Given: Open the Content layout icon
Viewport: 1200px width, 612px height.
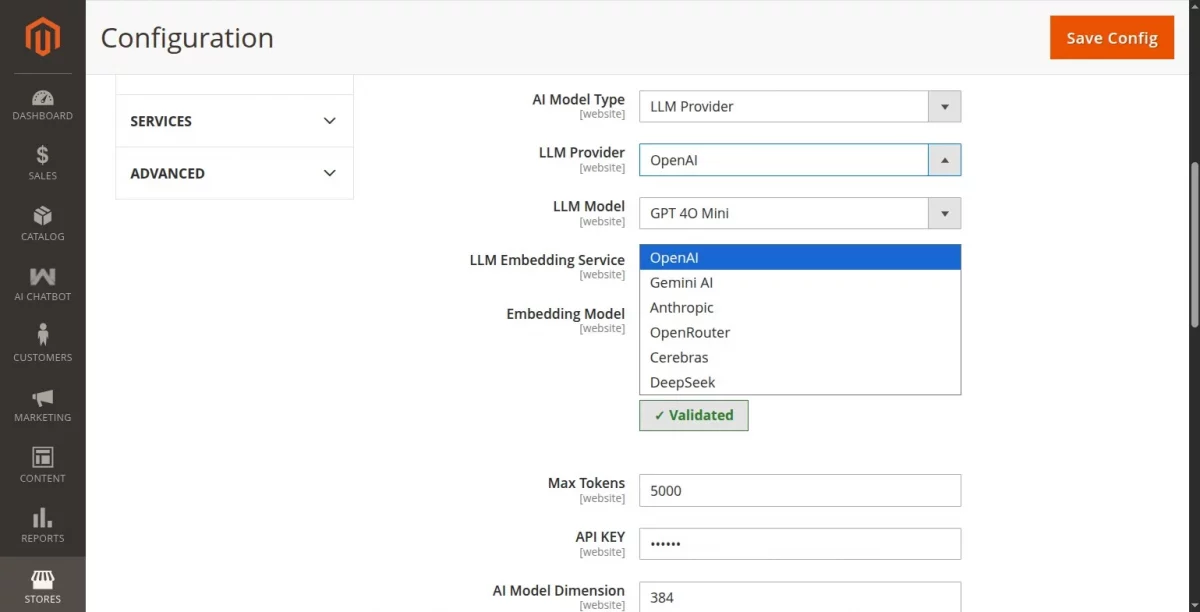Looking at the screenshot, I should click(42, 458).
